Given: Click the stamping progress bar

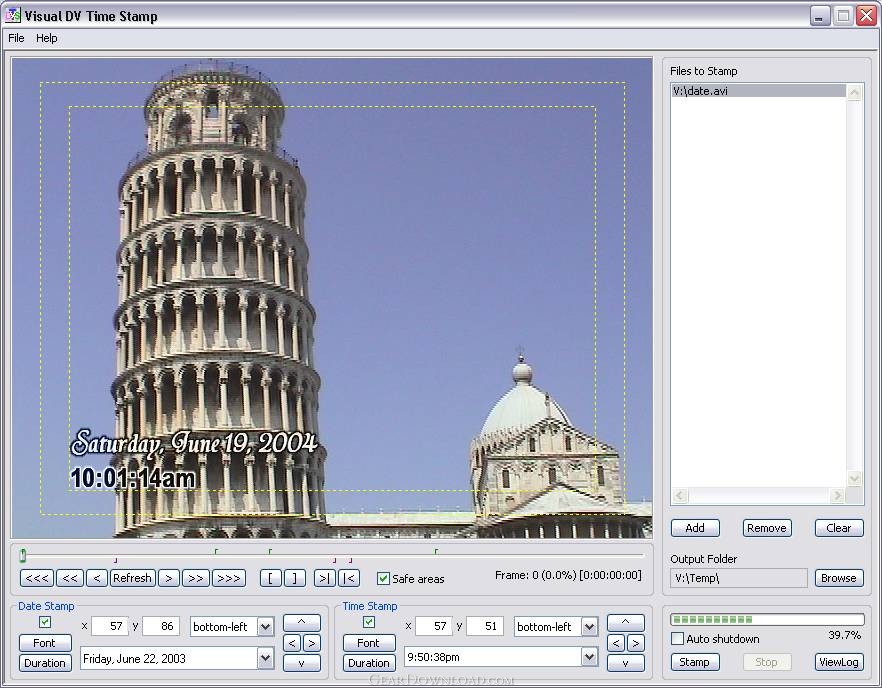Looking at the screenshot, I should 767,619.
